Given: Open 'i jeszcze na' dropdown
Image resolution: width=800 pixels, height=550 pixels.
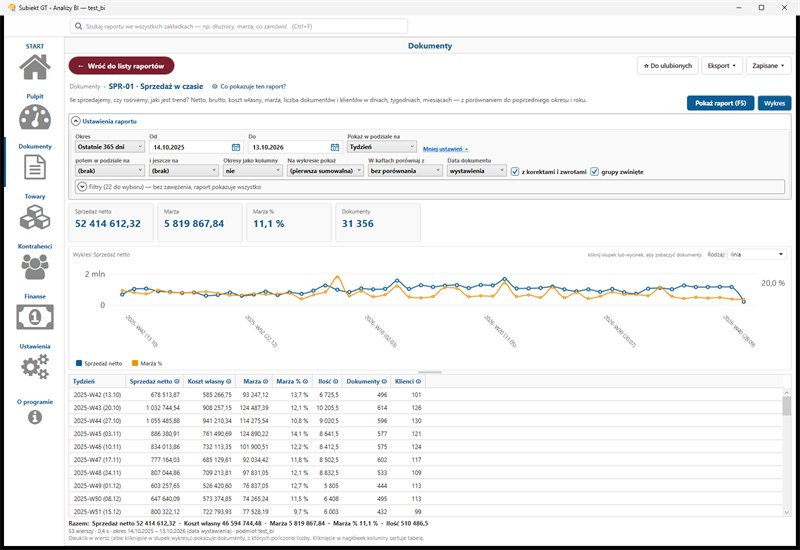Looking at the screenshot, I should [x=184, y=171].
